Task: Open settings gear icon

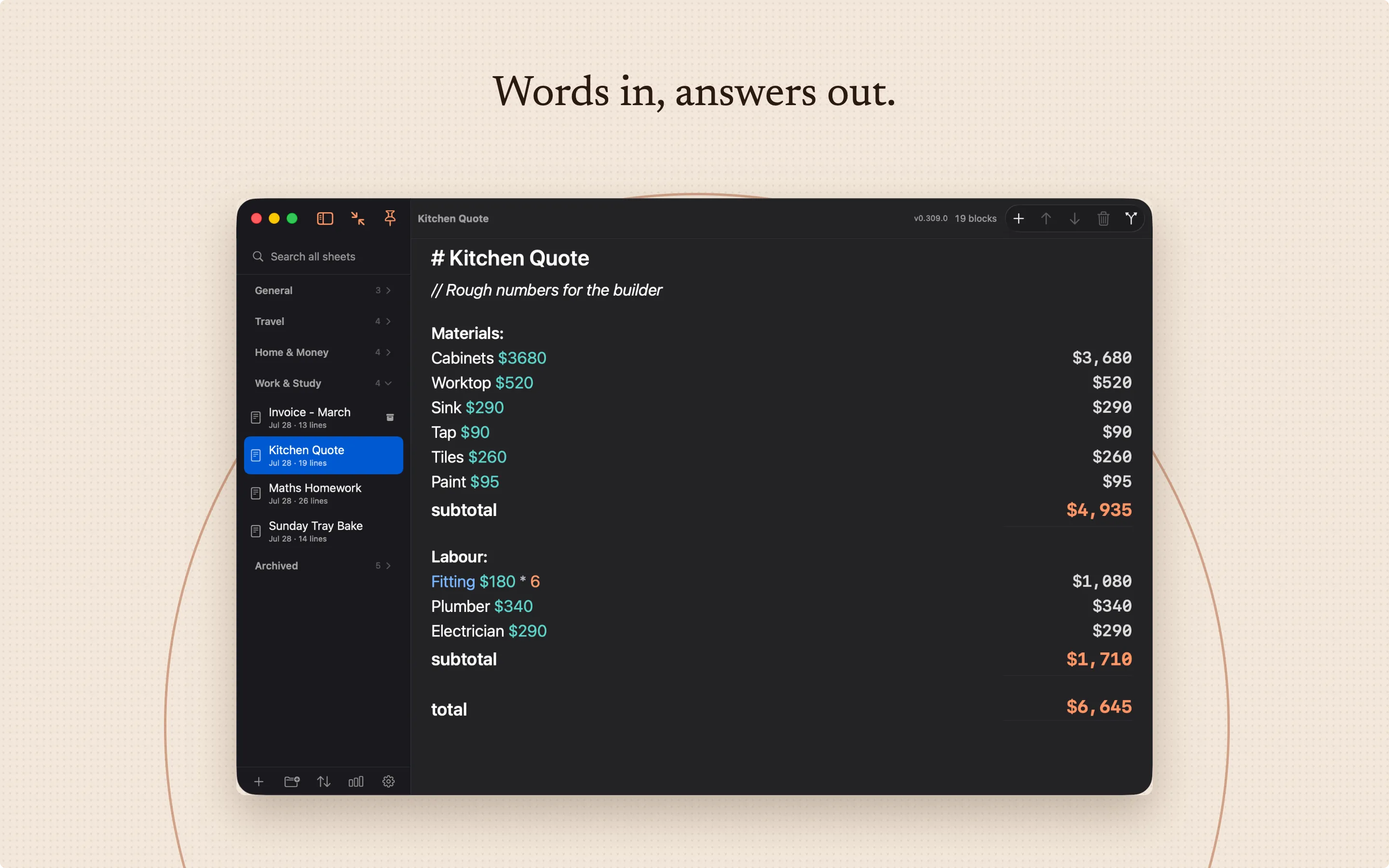Action: 389,781
